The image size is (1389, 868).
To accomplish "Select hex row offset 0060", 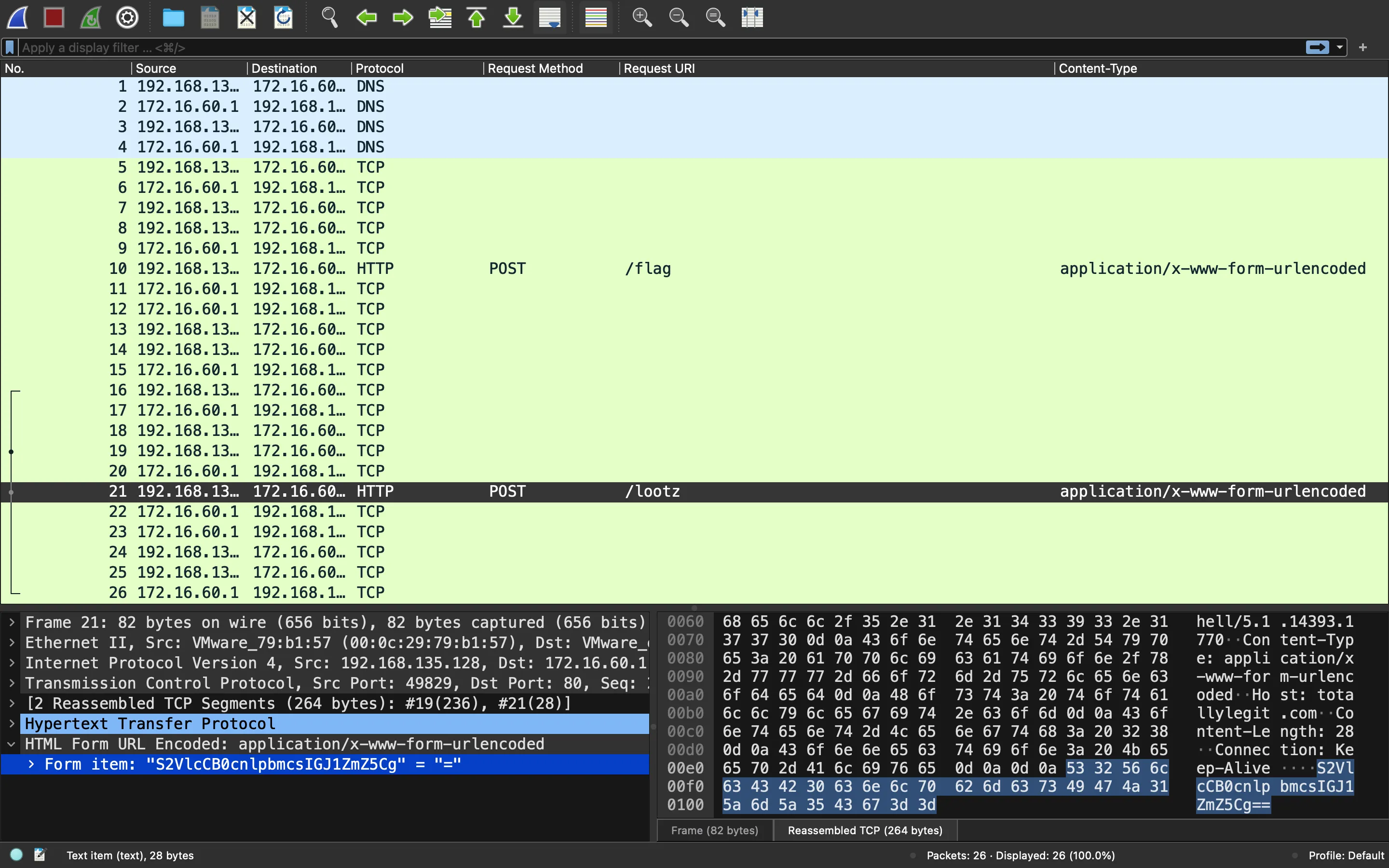I will pos(685,622).
